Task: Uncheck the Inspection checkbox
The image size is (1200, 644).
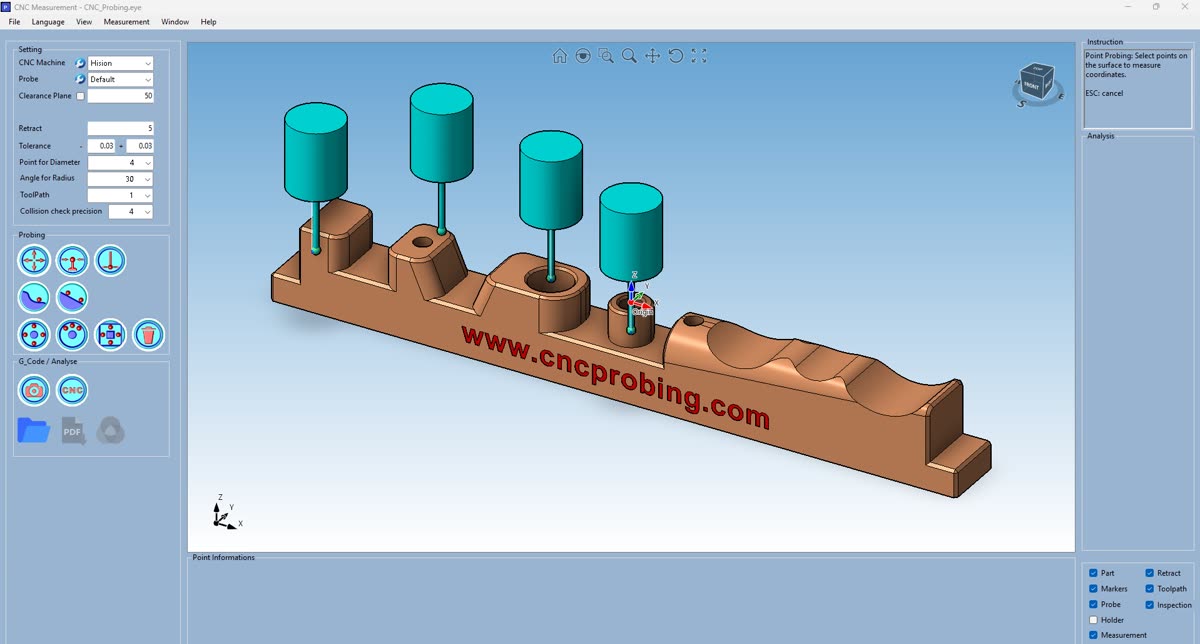Action: click(1149, 604)
